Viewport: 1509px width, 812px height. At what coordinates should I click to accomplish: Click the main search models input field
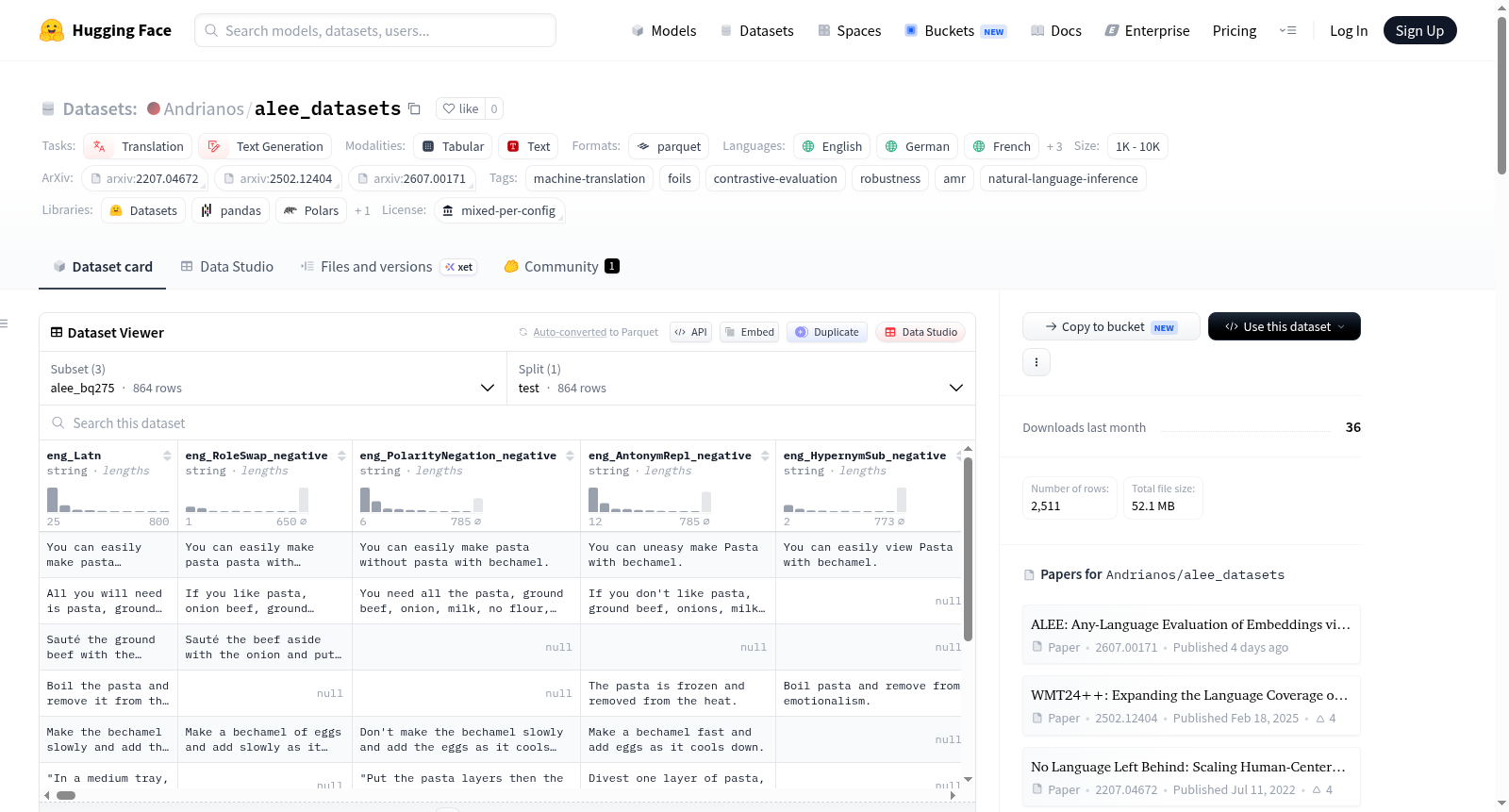click(375, 30)
